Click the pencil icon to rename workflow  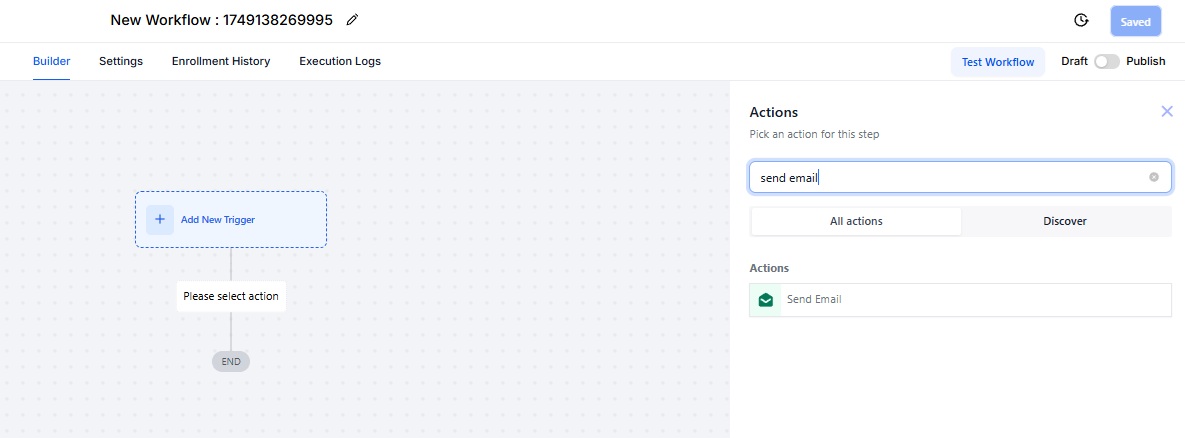click(351, 20)
